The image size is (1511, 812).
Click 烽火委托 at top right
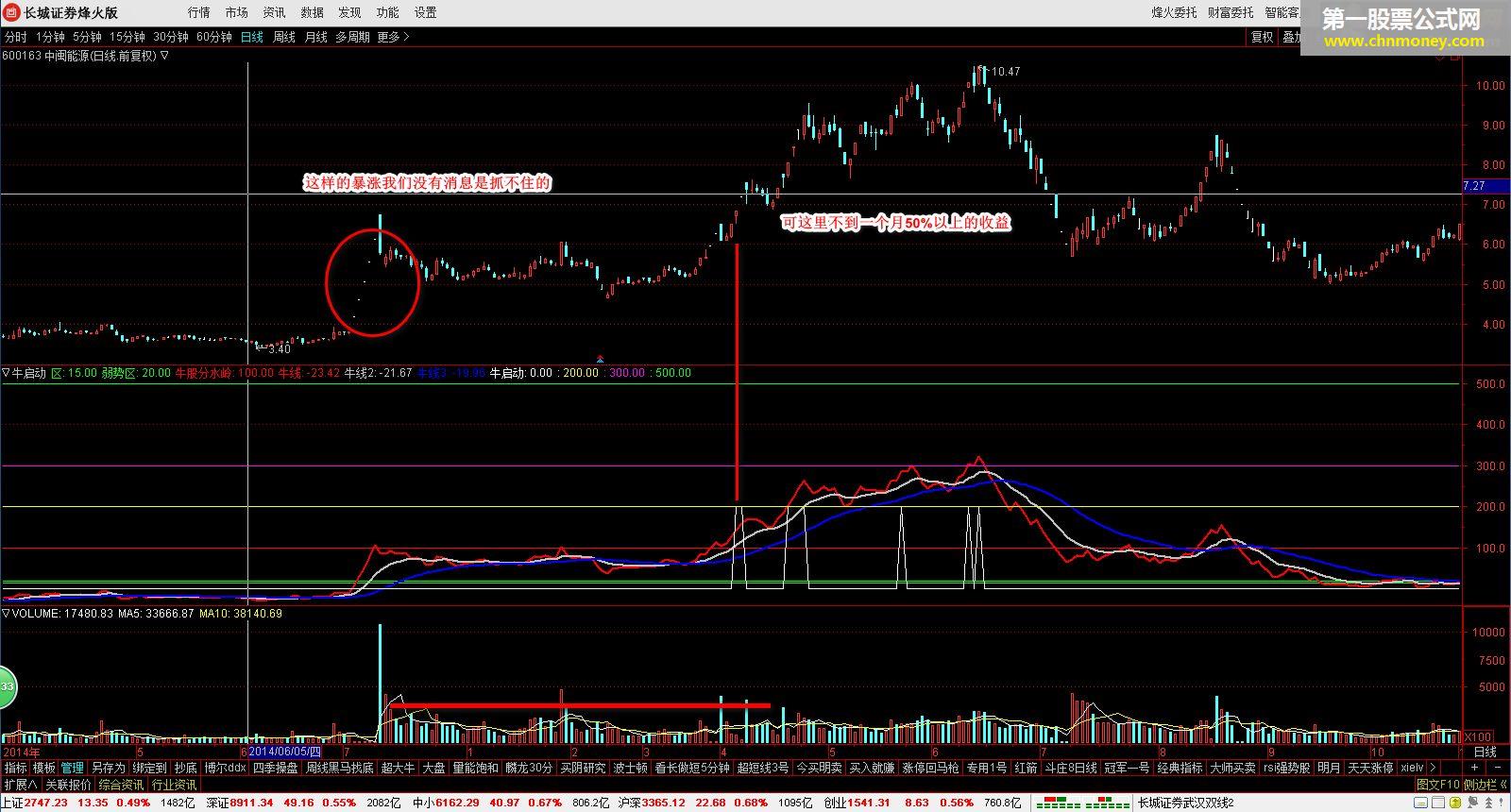tap(1174, 12)
